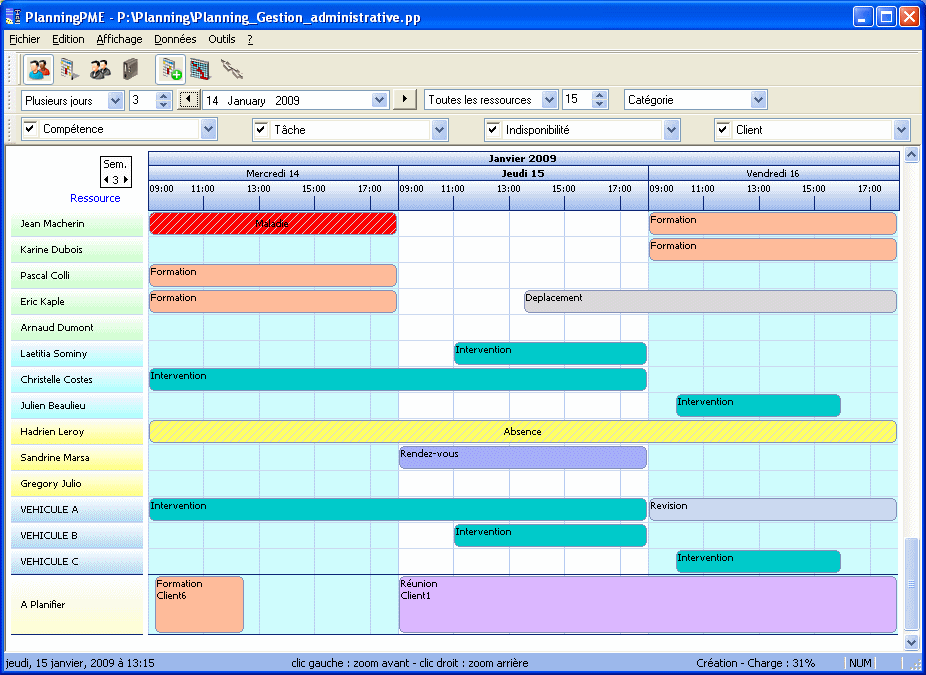Toggle the Indisponibilité filter checkbox

[x=493, y=129]
